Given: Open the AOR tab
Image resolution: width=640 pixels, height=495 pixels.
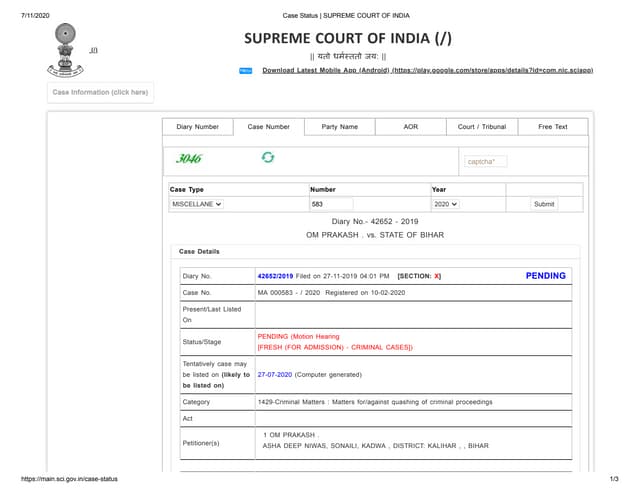Looking at the screenshot, I should coord(411,127).
